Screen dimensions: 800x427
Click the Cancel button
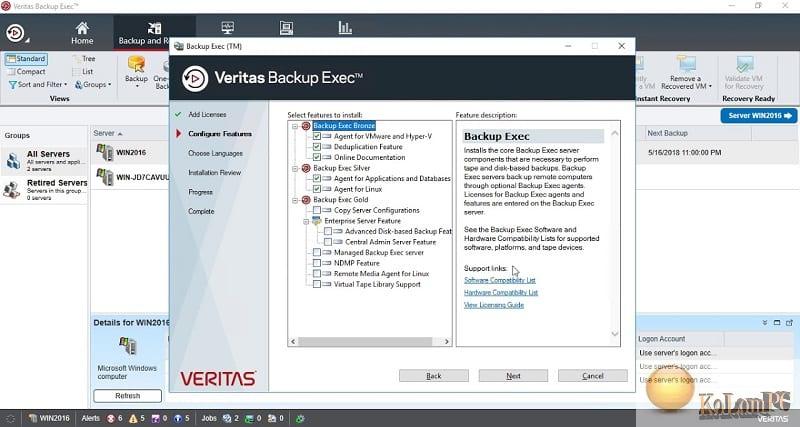tap(593, 376)
